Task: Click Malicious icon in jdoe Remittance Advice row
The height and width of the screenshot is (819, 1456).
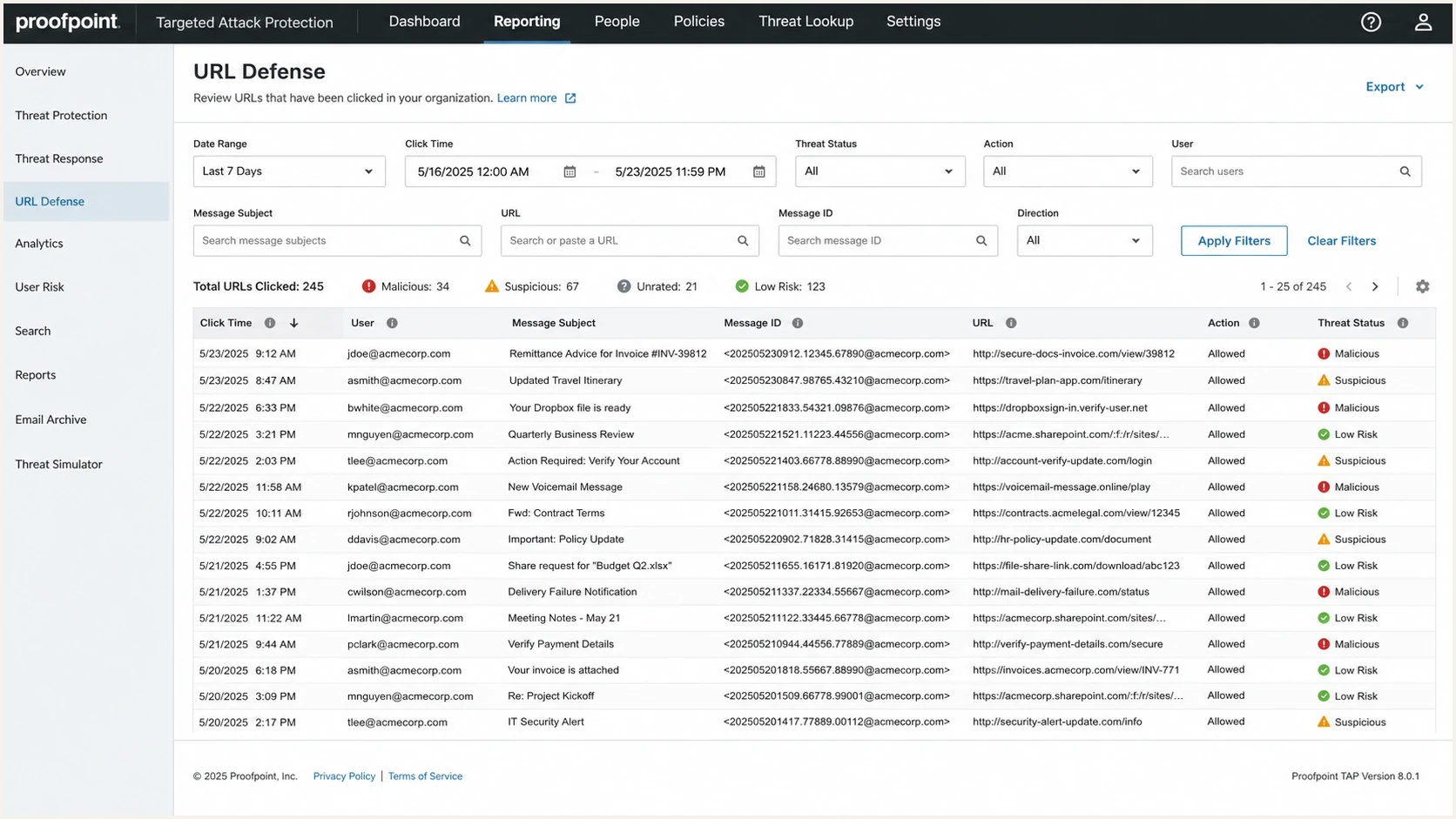Action: coord(1324,354)
